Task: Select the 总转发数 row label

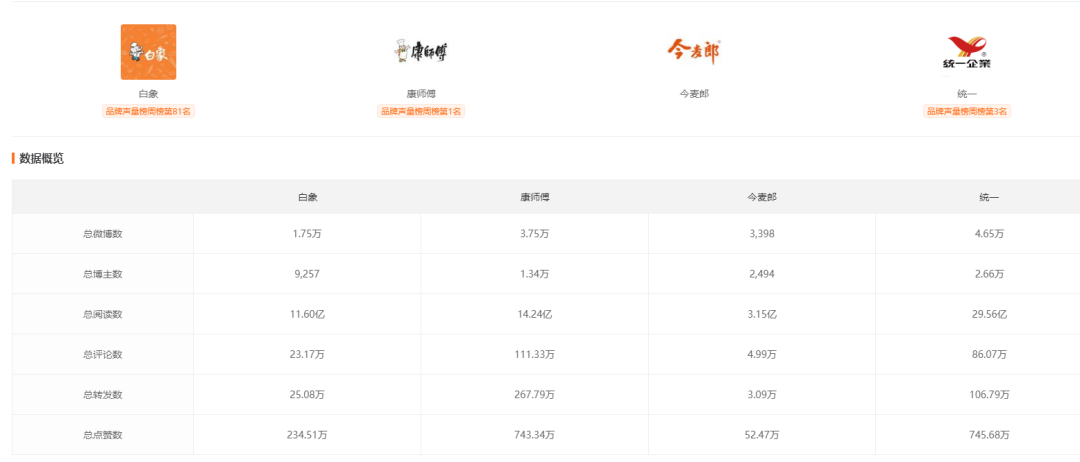Action: click(x=103, y=395)
